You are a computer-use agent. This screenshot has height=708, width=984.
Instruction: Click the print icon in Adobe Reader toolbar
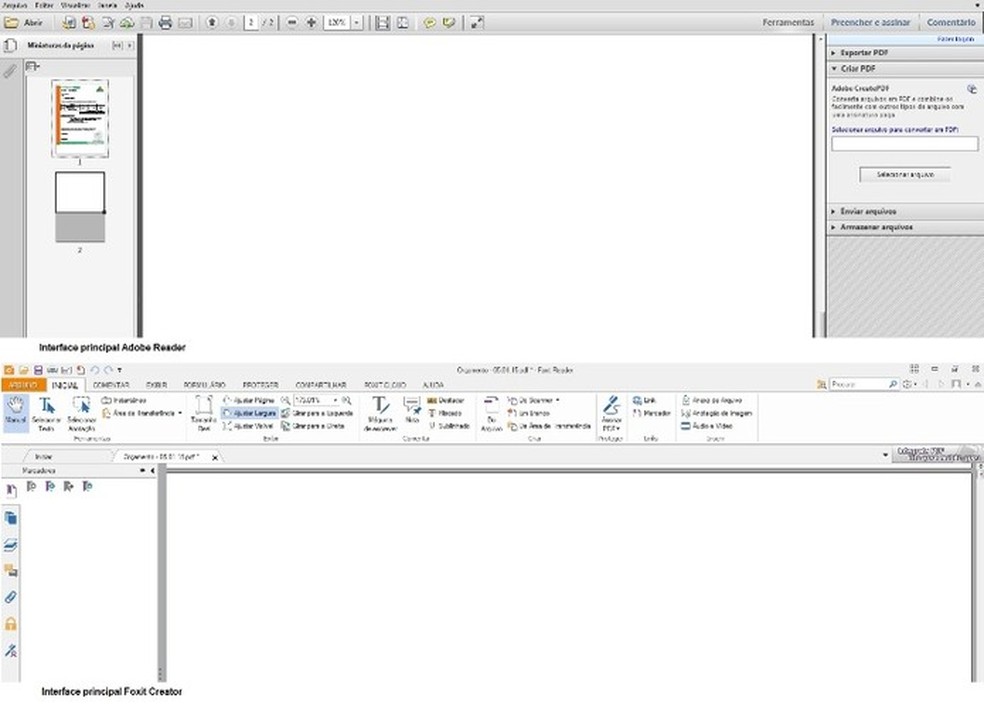165,23
